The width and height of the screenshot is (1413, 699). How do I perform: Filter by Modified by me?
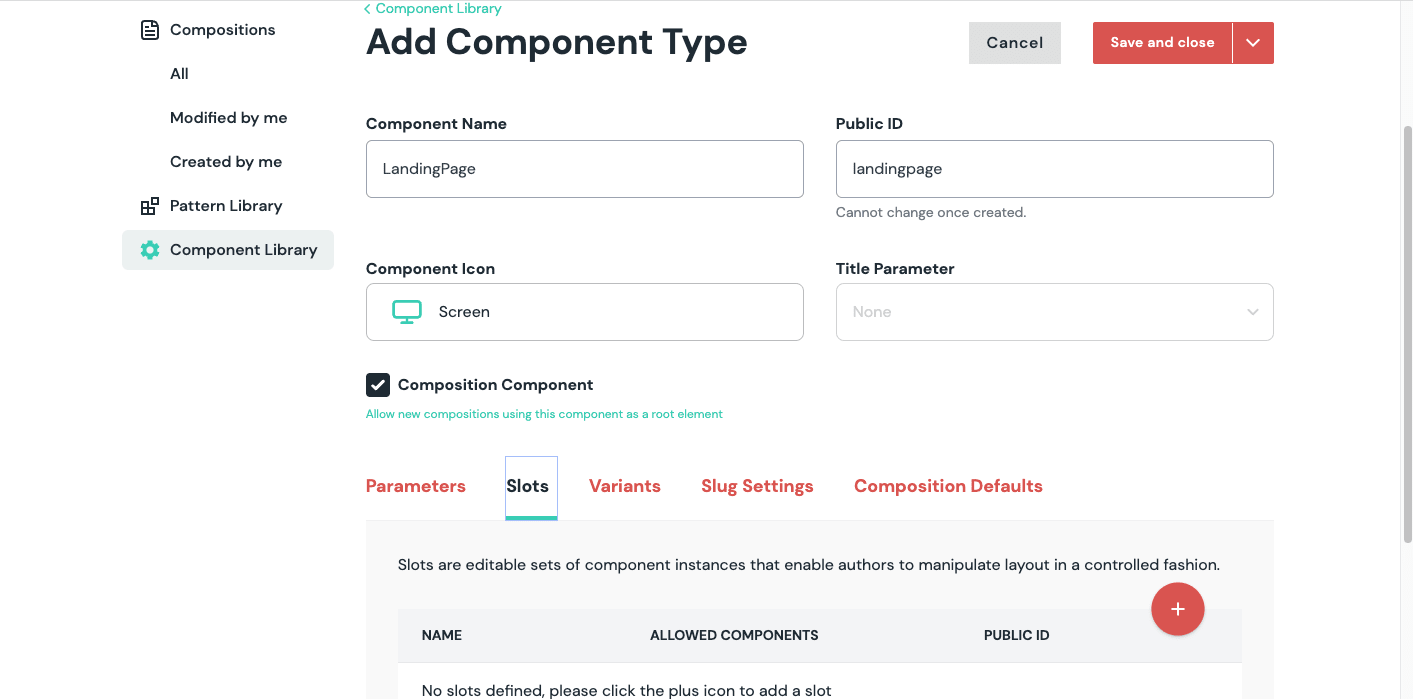coord(229,118)
